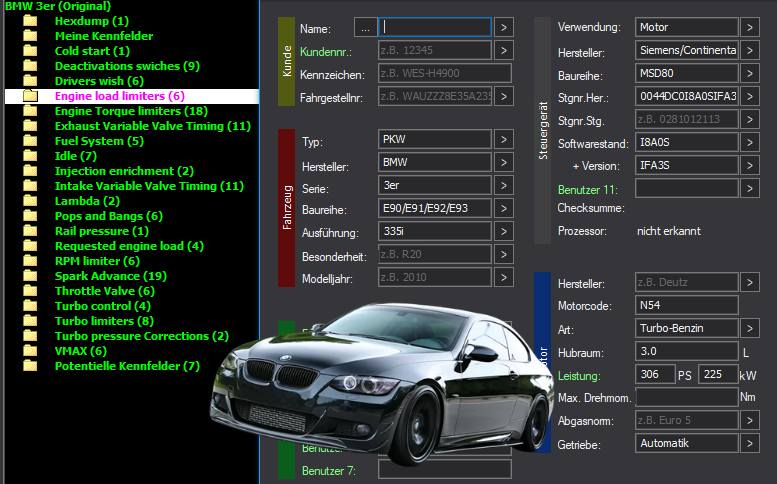Open the Hexdump (1) folder
The width and height of the screenshot is (777, 484).
[92, 21]
